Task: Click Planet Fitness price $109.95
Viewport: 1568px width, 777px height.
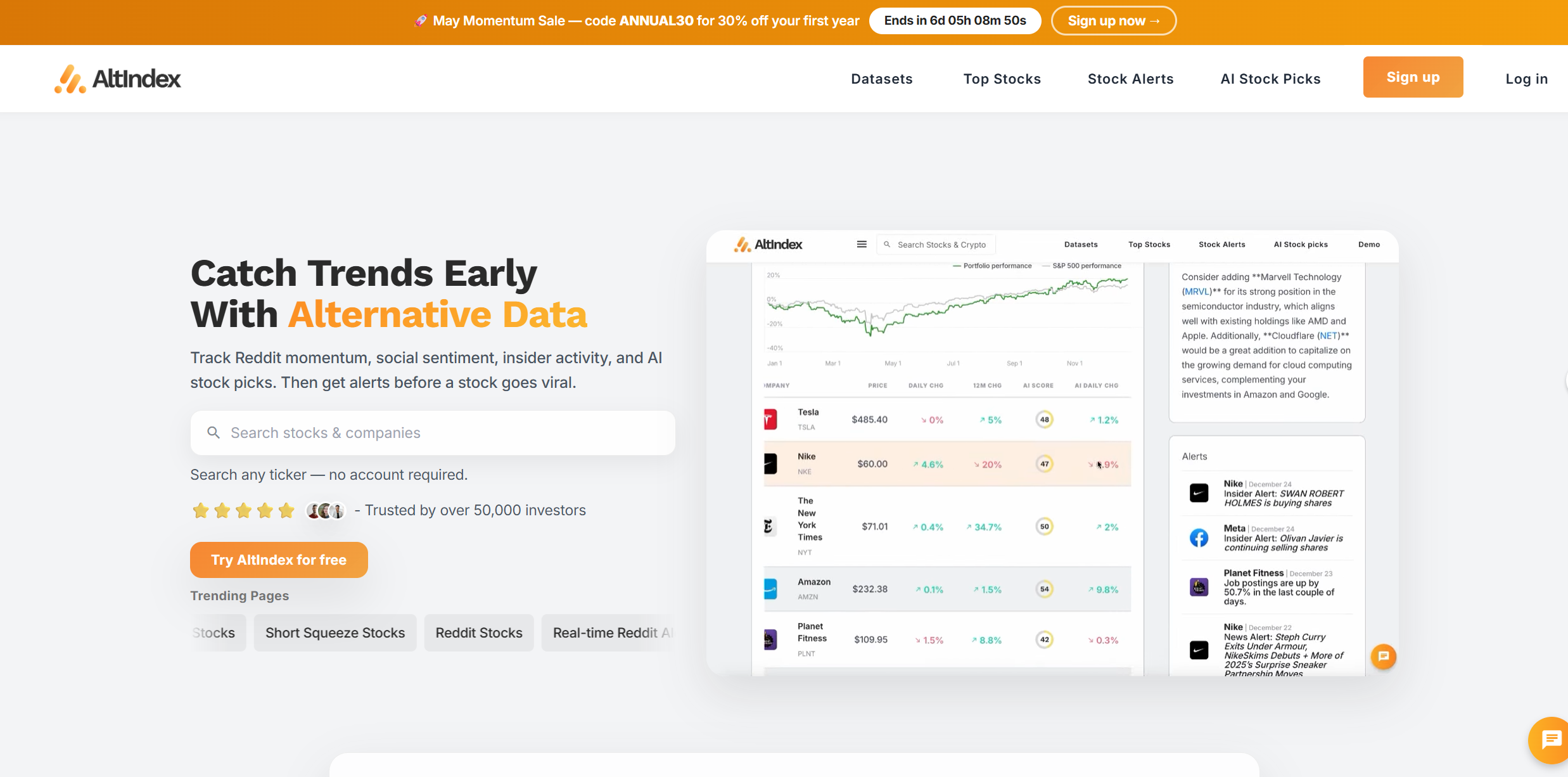Action: pyautogui.click(x=870, y=639)
